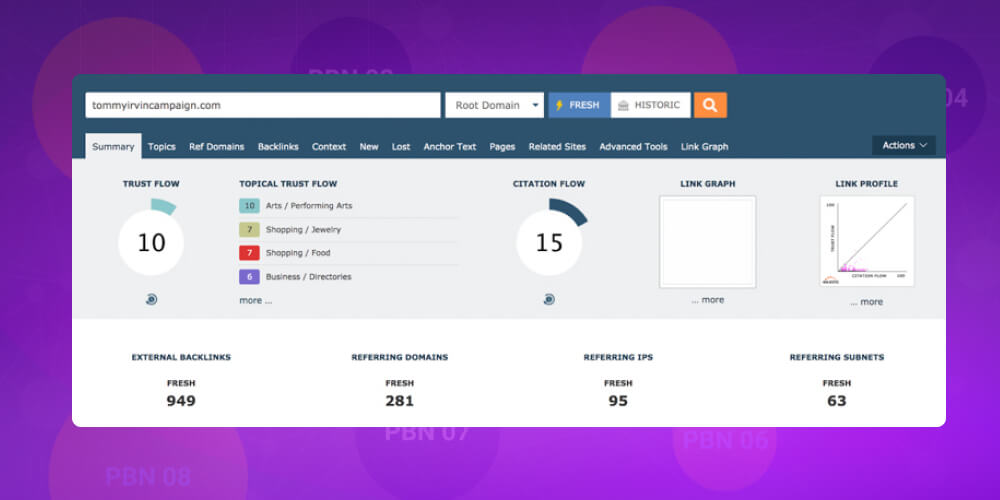Open the Backlinks tab
Screen dimensions: 1000x500
point(278,147)
